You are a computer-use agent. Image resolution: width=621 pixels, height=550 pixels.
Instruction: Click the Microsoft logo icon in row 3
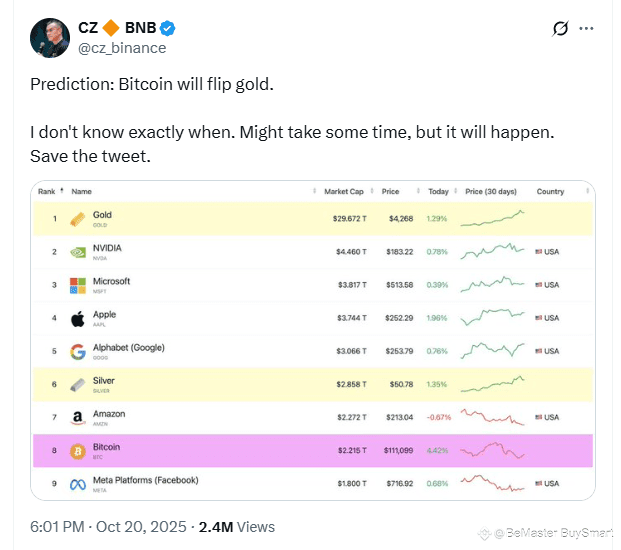click(77, 285)
